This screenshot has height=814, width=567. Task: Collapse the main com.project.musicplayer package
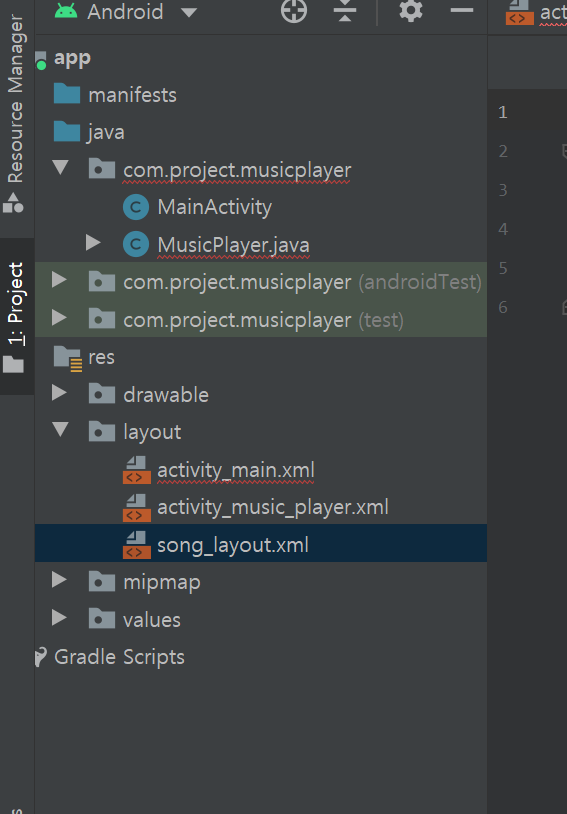tap(61, 167)
